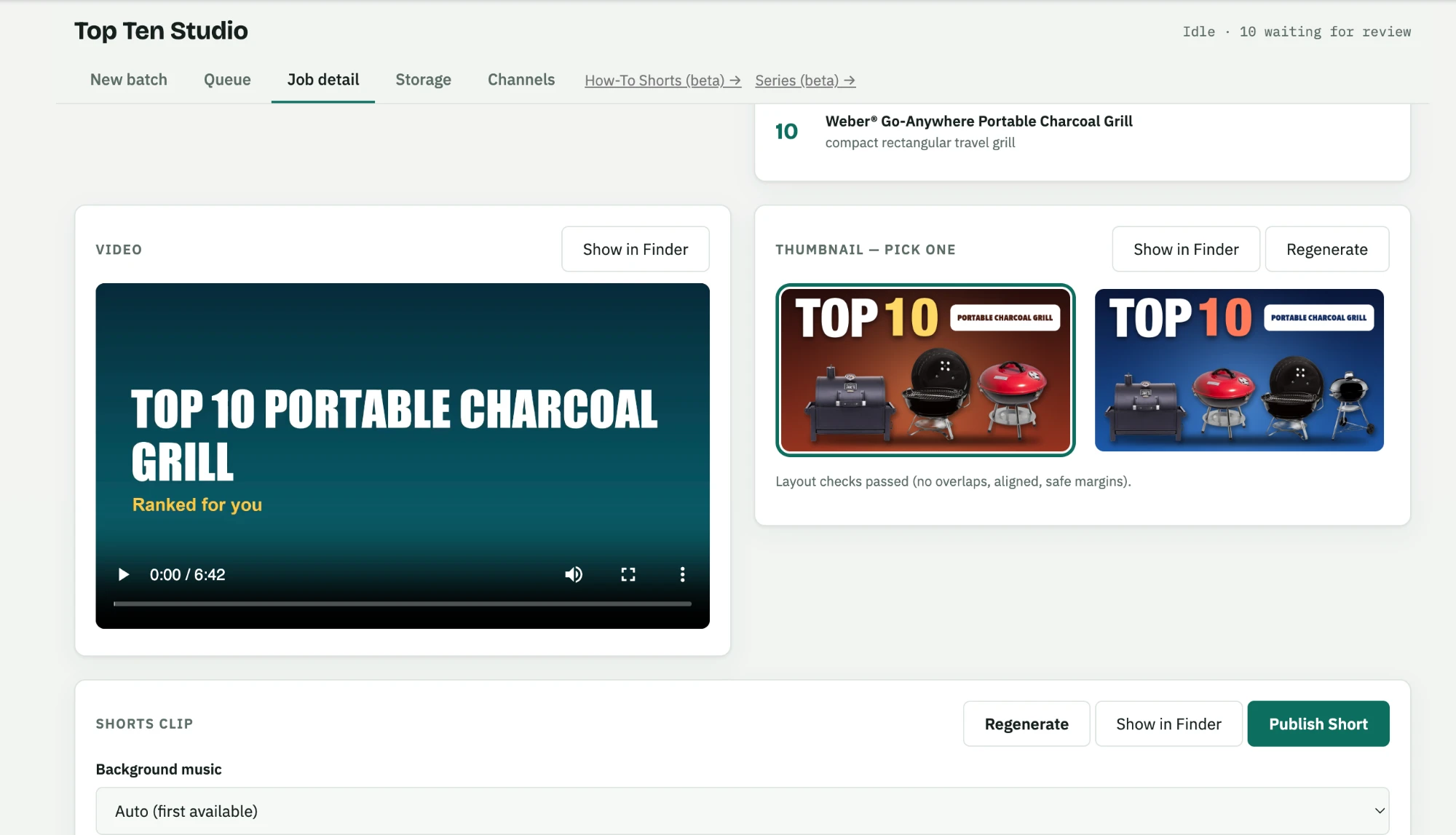This screenshot has width=1456, height=835.
Task: Click the Publish Short button
Action: (1318, 724)
